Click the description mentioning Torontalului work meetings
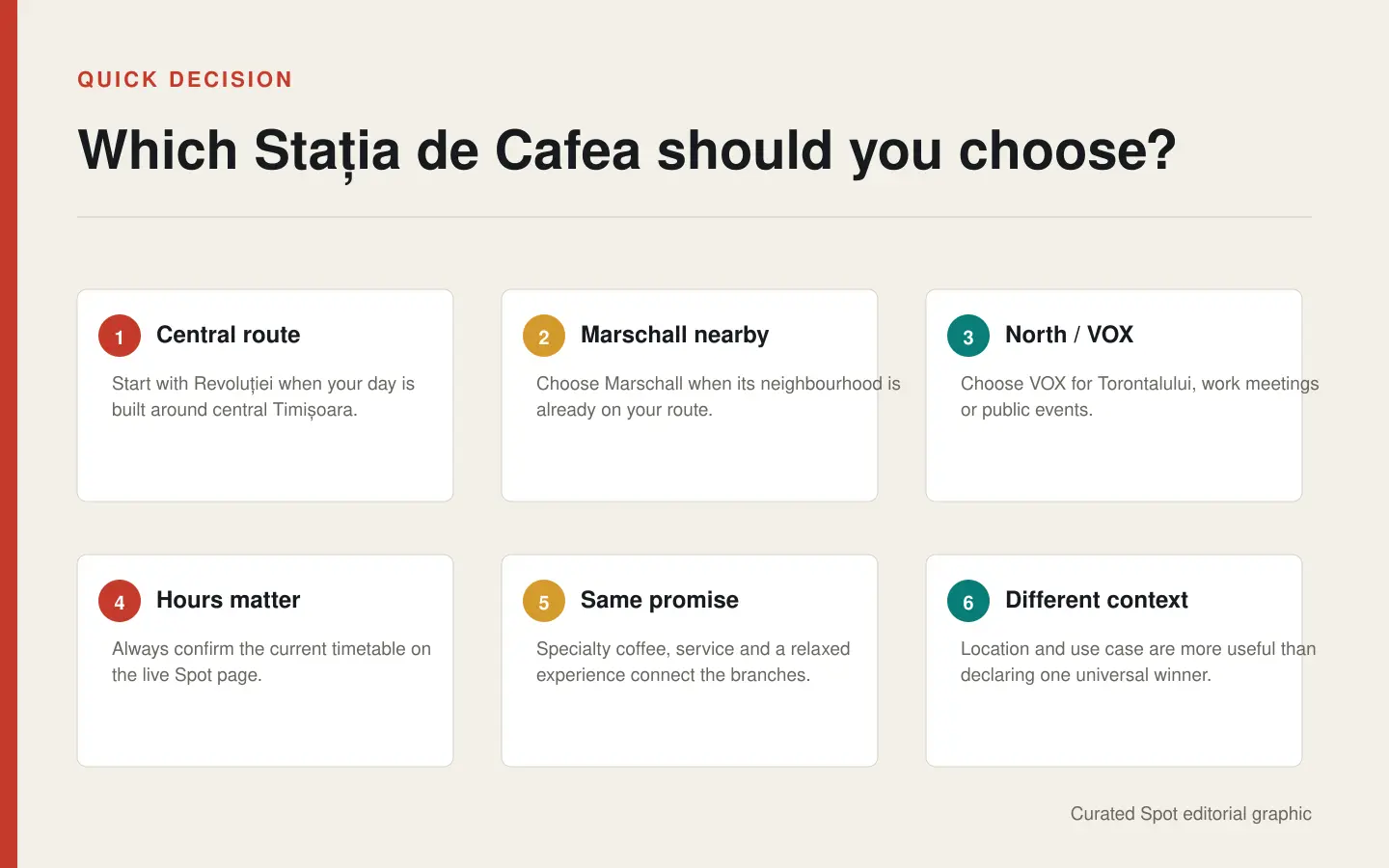The width and height of the screenshot is (1389, 868). click(1139, 396)
